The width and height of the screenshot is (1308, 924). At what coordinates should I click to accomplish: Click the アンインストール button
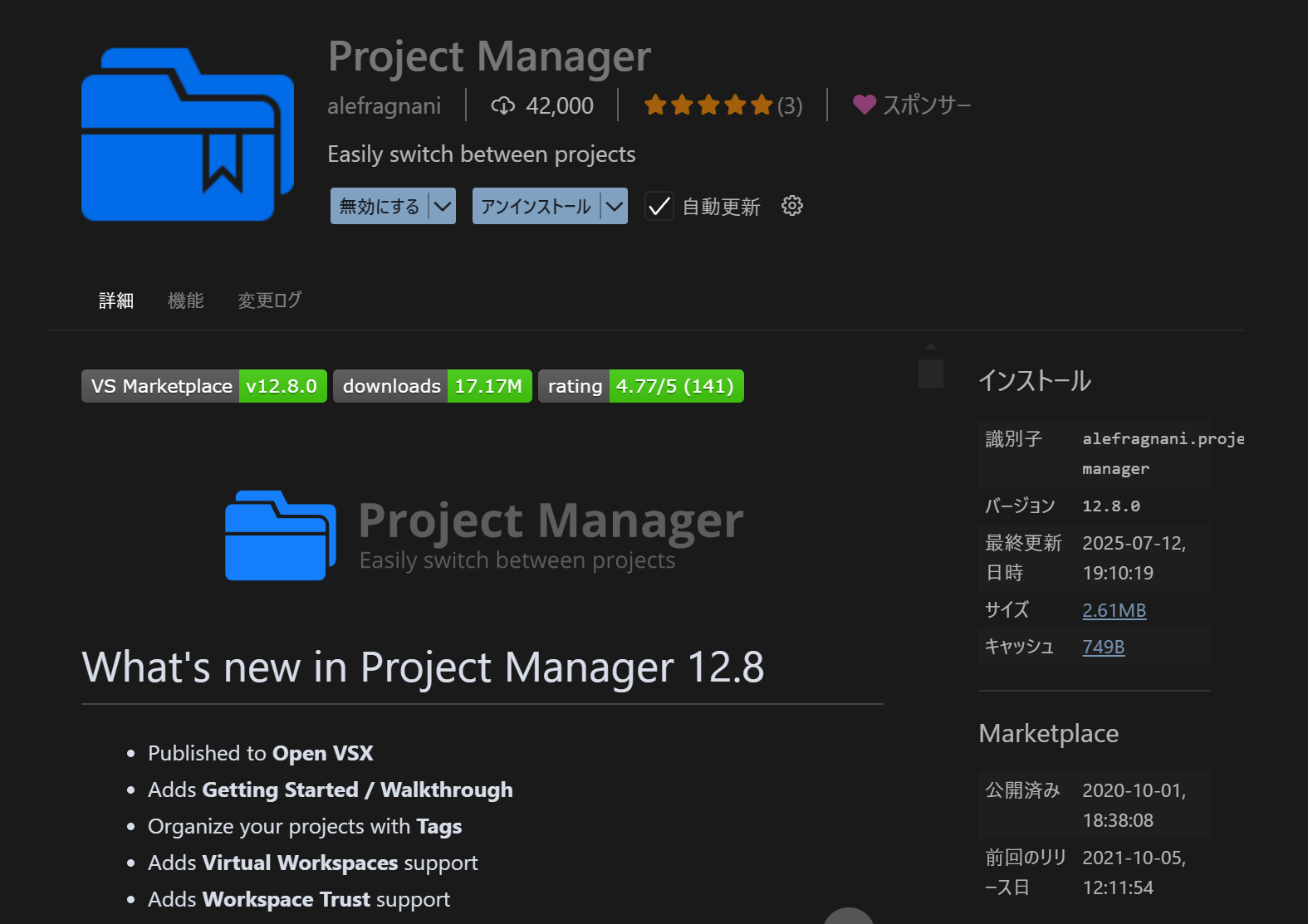point(536,206)
